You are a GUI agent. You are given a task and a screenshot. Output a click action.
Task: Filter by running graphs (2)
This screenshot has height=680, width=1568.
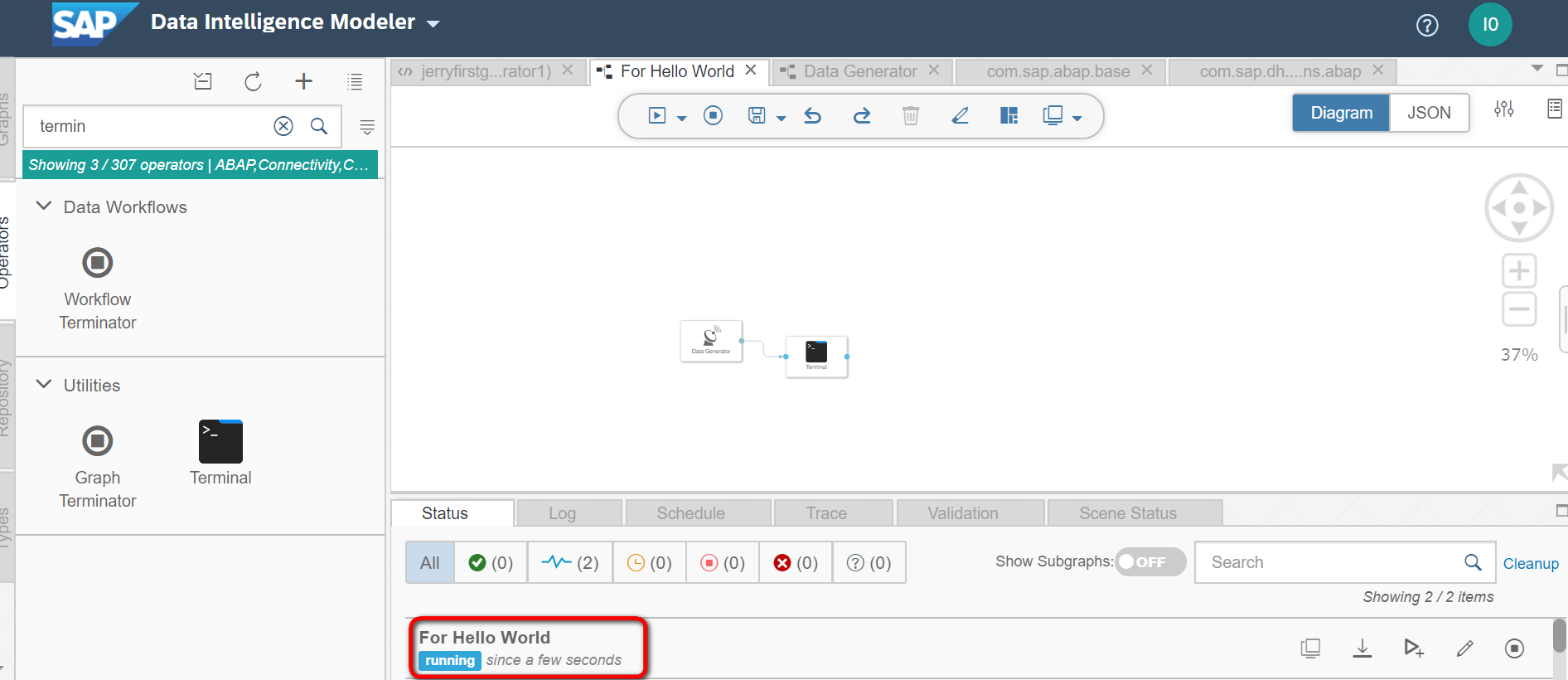click(570, 563)
